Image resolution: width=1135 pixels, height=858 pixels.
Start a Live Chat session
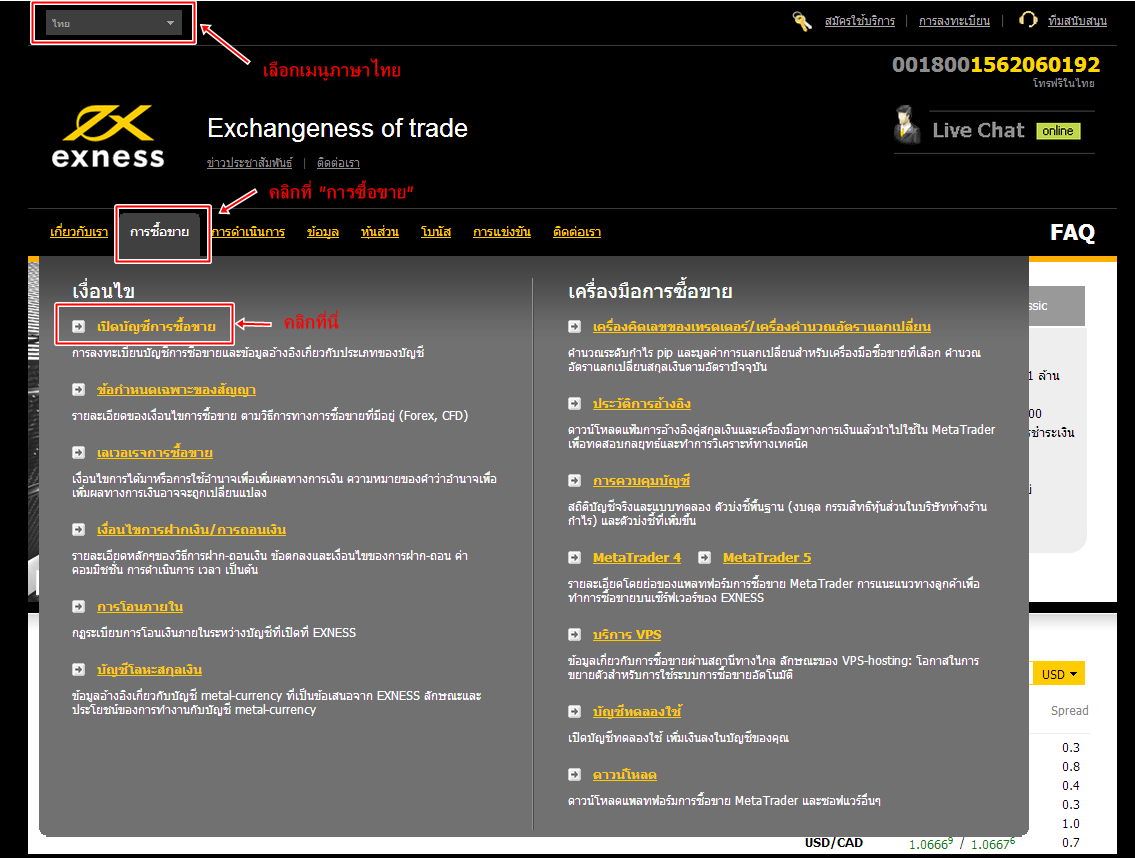tap(979, 130)
